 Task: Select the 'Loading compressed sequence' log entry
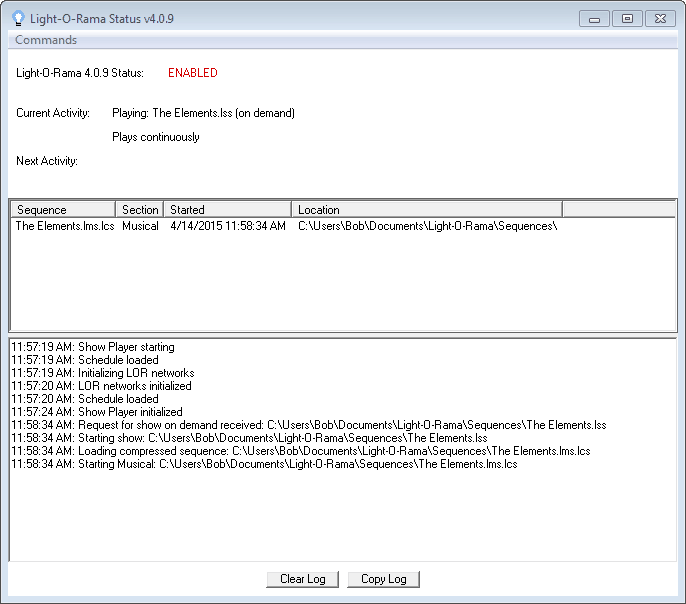click(300, 451)
